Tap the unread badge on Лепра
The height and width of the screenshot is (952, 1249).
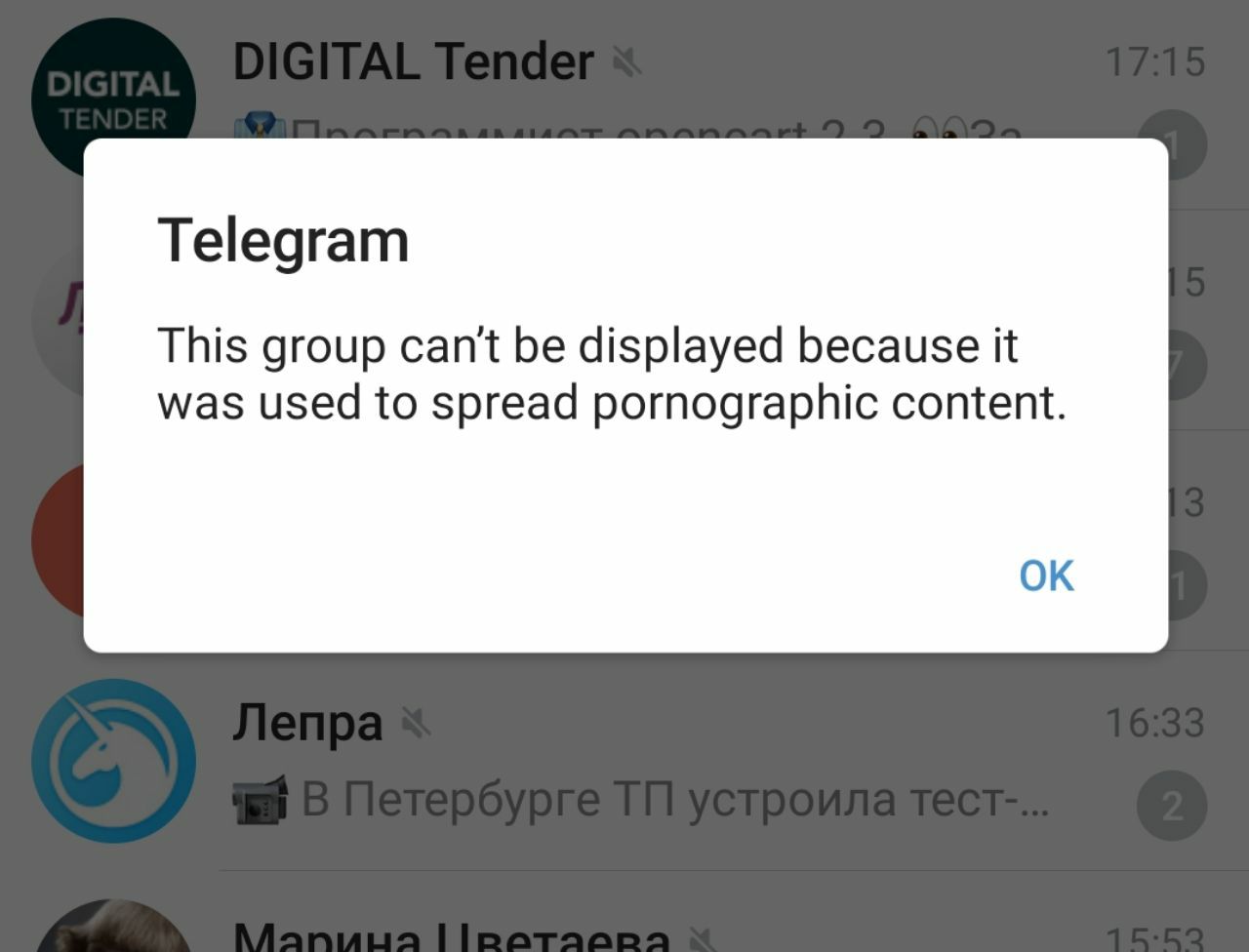tap(1172, 806)
